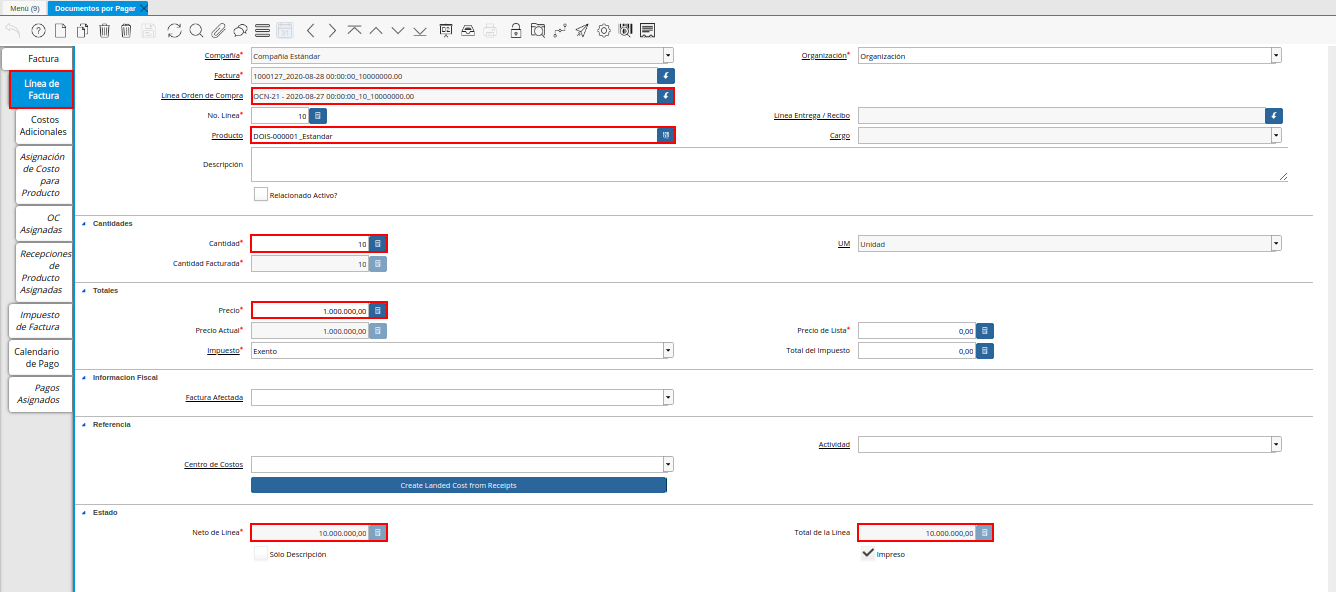Screen dimensions: 1336x592
Task: Switch to the Factura tab
Action: click(37, 59)
